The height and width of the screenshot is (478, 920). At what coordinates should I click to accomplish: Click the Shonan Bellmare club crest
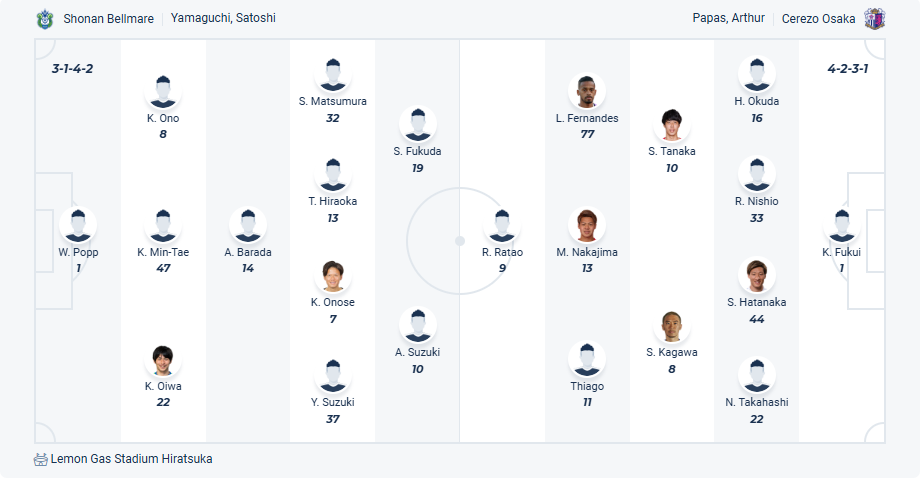pos(44,19)
